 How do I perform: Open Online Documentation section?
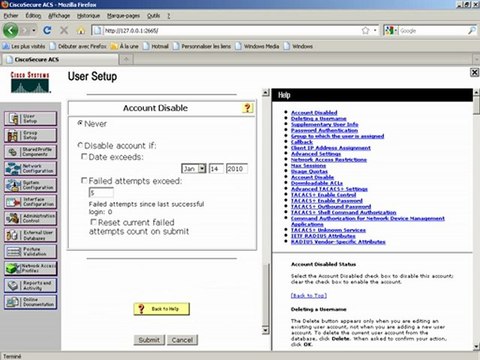click(30, 302)
